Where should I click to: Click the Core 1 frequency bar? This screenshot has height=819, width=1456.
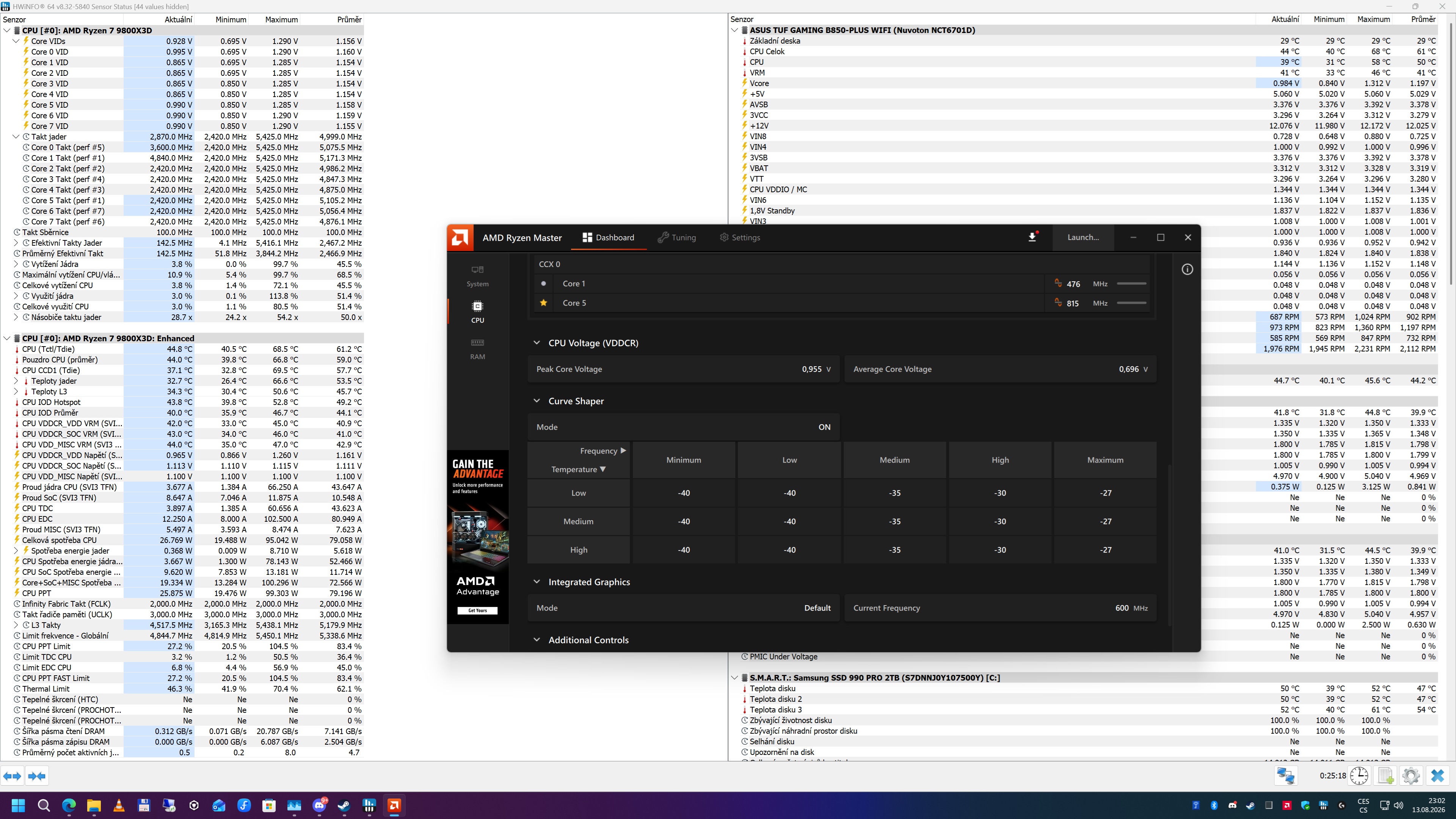(x=1131, y=284)
